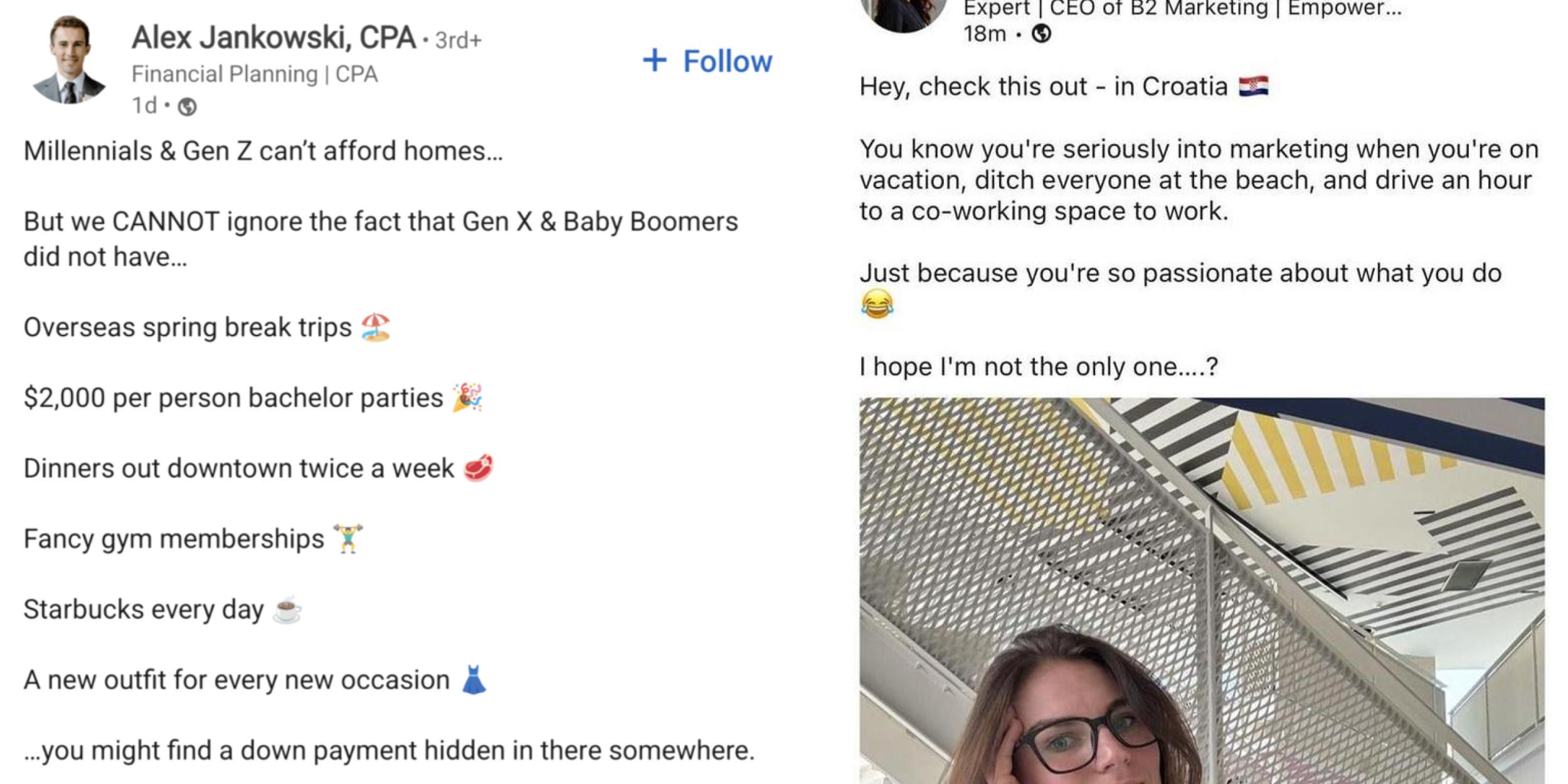Viewport: 1568px width, 784px height.
Task: Click the weightlifter emoji next to gym memberships
Action: pyautogui.click(x=347, y=538)
